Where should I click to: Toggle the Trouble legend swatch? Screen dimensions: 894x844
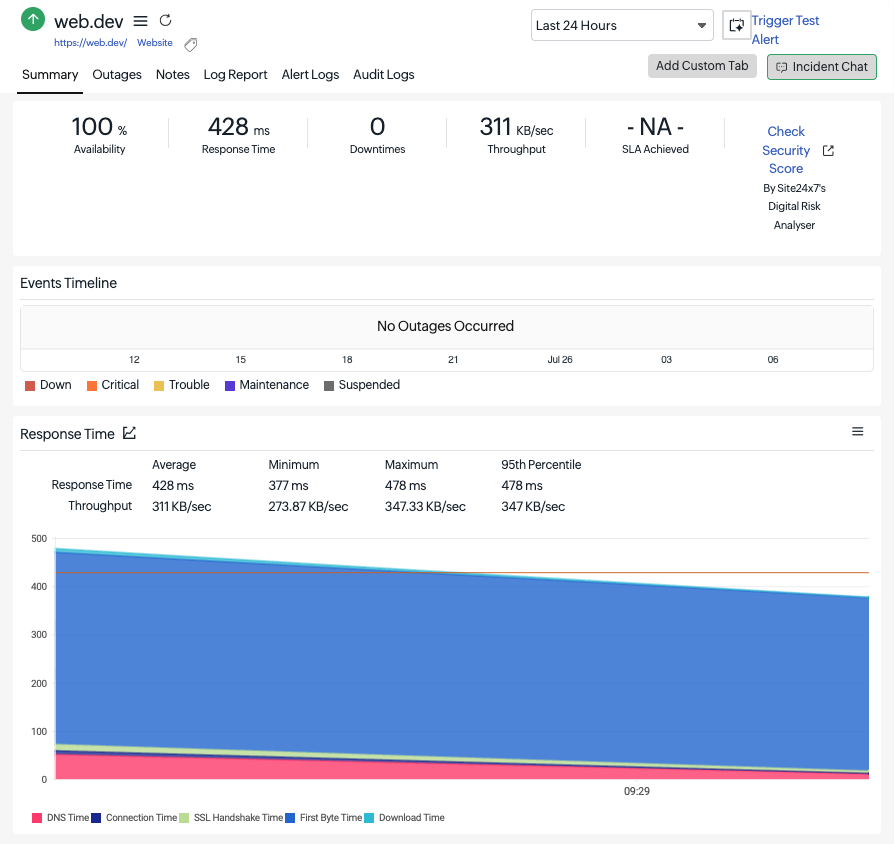click(159, 386)
